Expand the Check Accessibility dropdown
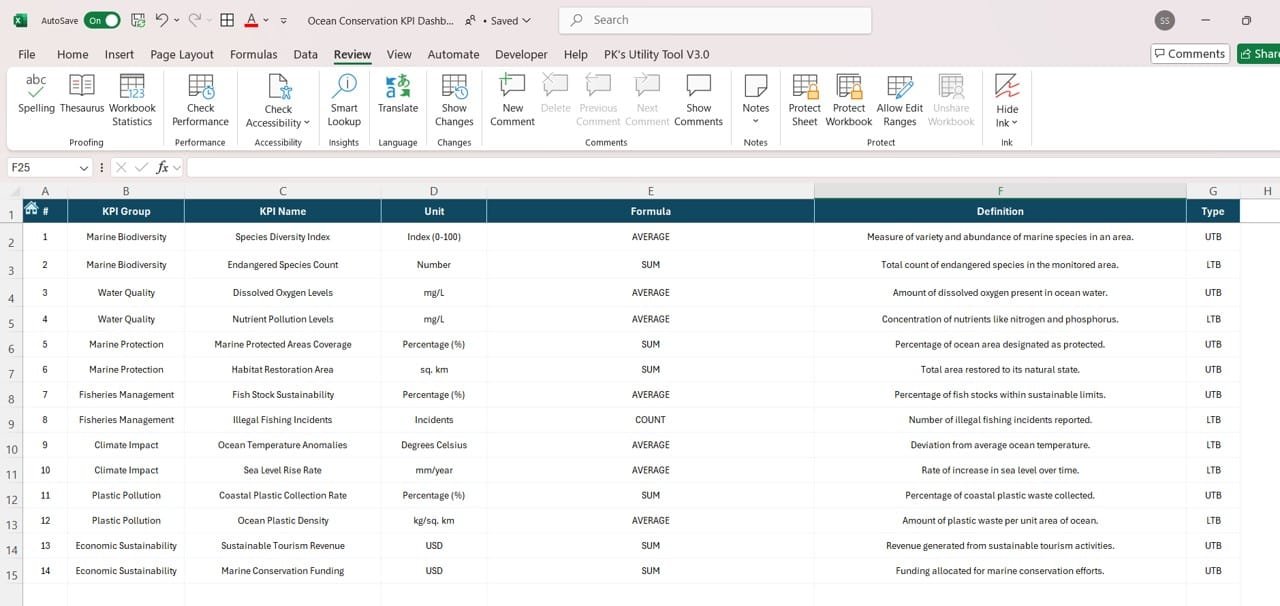This screenshot has width=1280, height=606. pyautogui.click(x=307, y=123)
